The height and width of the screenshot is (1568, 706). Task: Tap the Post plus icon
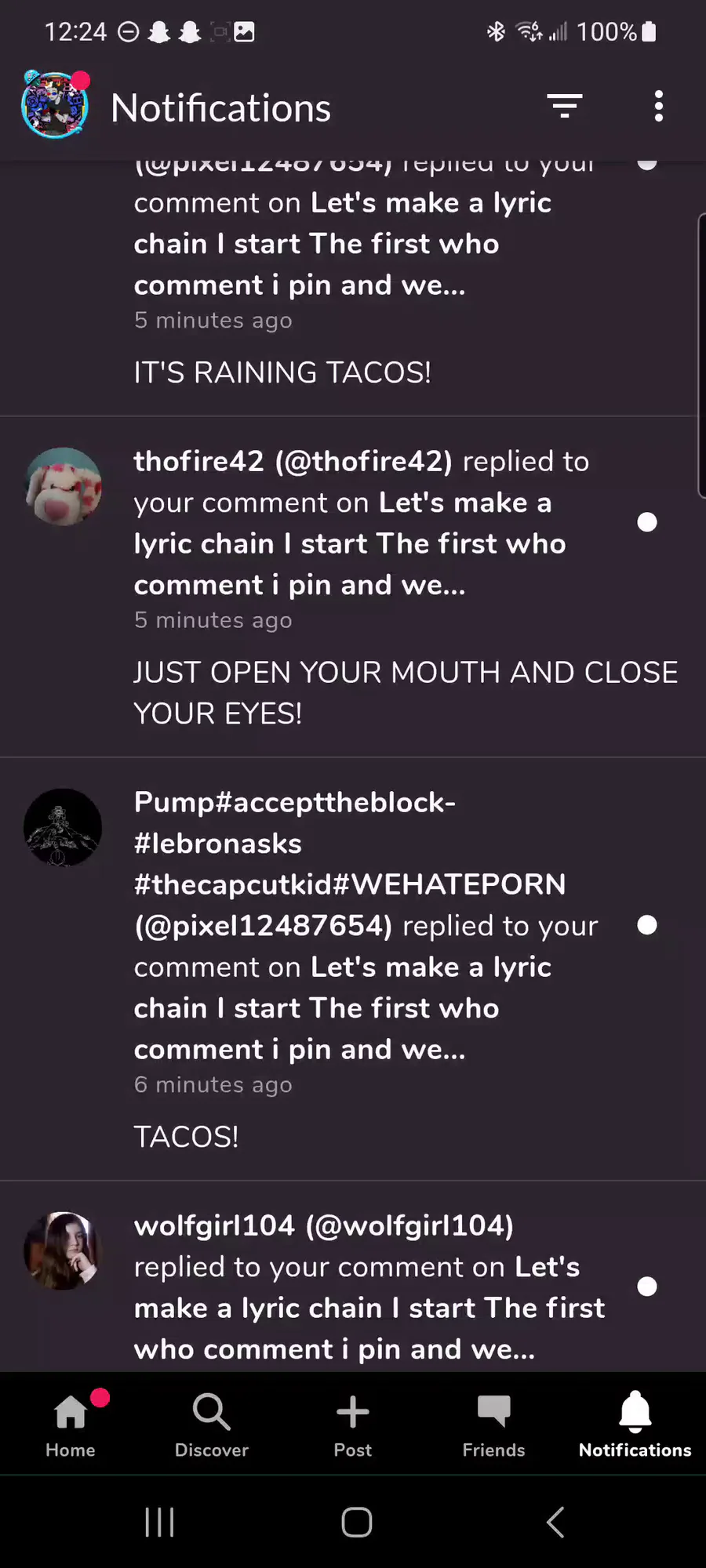352,1424
